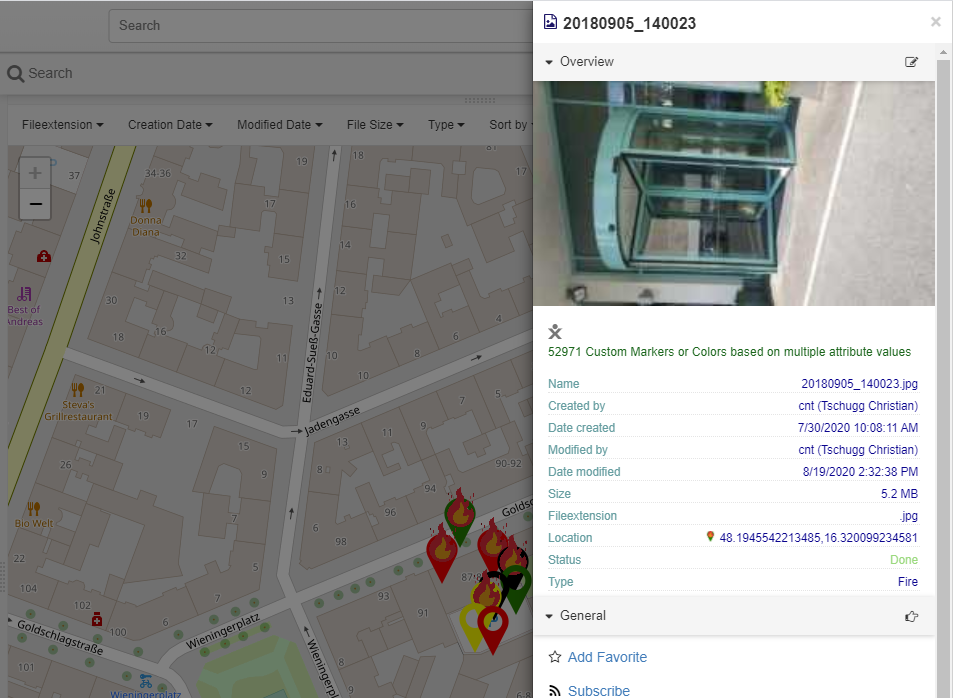Click the thumbs-up icon in General header
Image resolution: width=953 pixels, height=698 pixels.
click(911, 616)
